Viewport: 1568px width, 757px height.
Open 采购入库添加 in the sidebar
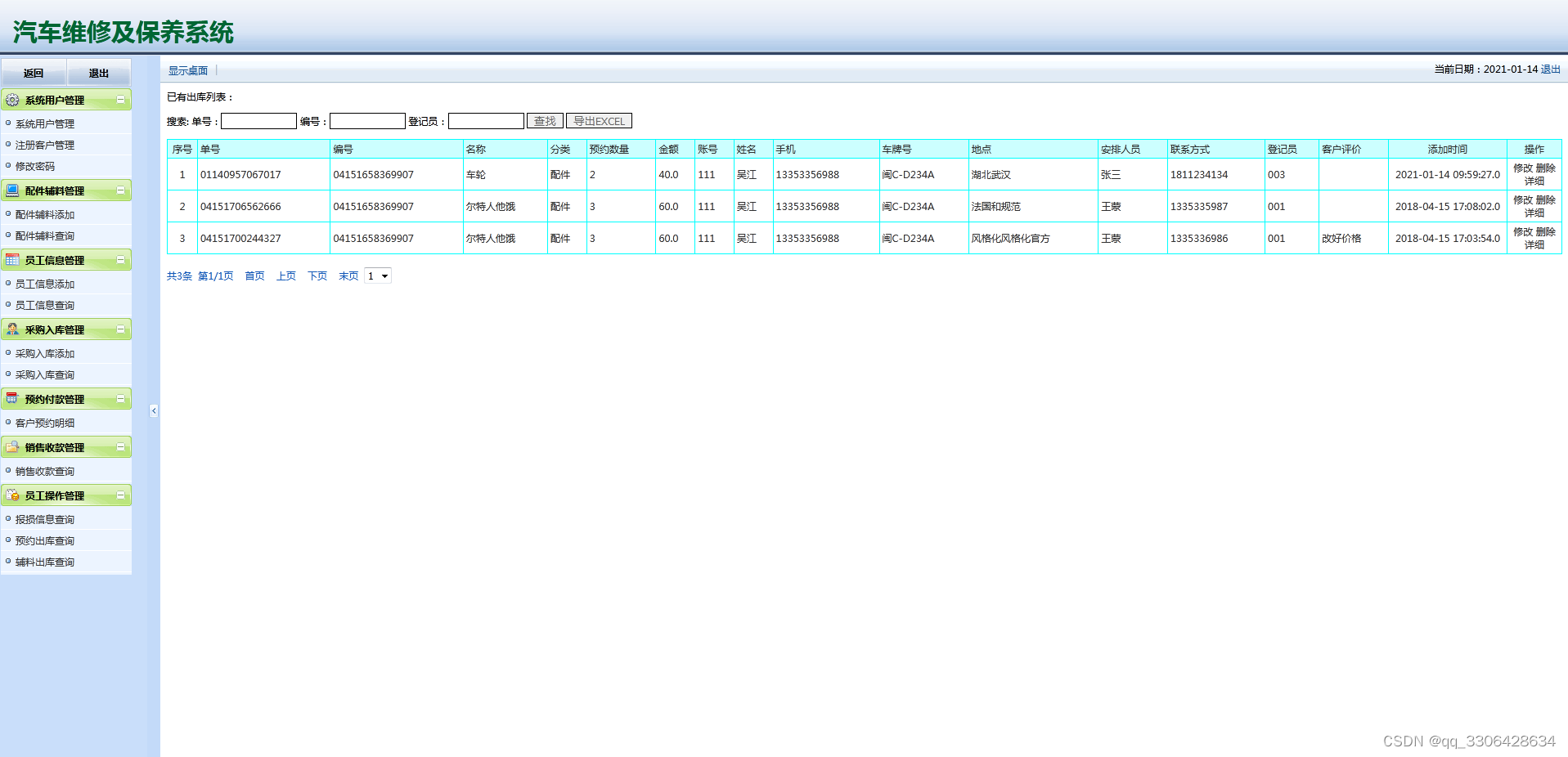[45, 354]
